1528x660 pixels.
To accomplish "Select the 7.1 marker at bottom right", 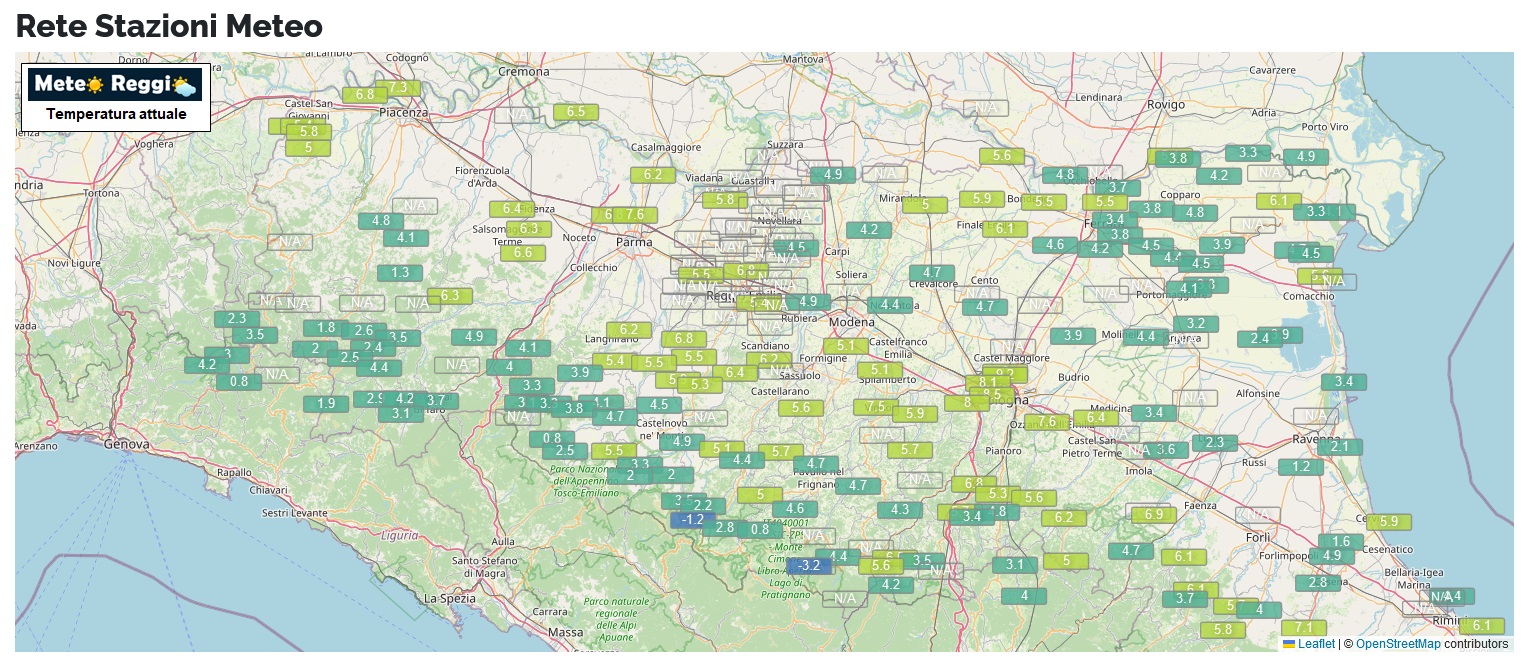I will [x=1303, y=627].
